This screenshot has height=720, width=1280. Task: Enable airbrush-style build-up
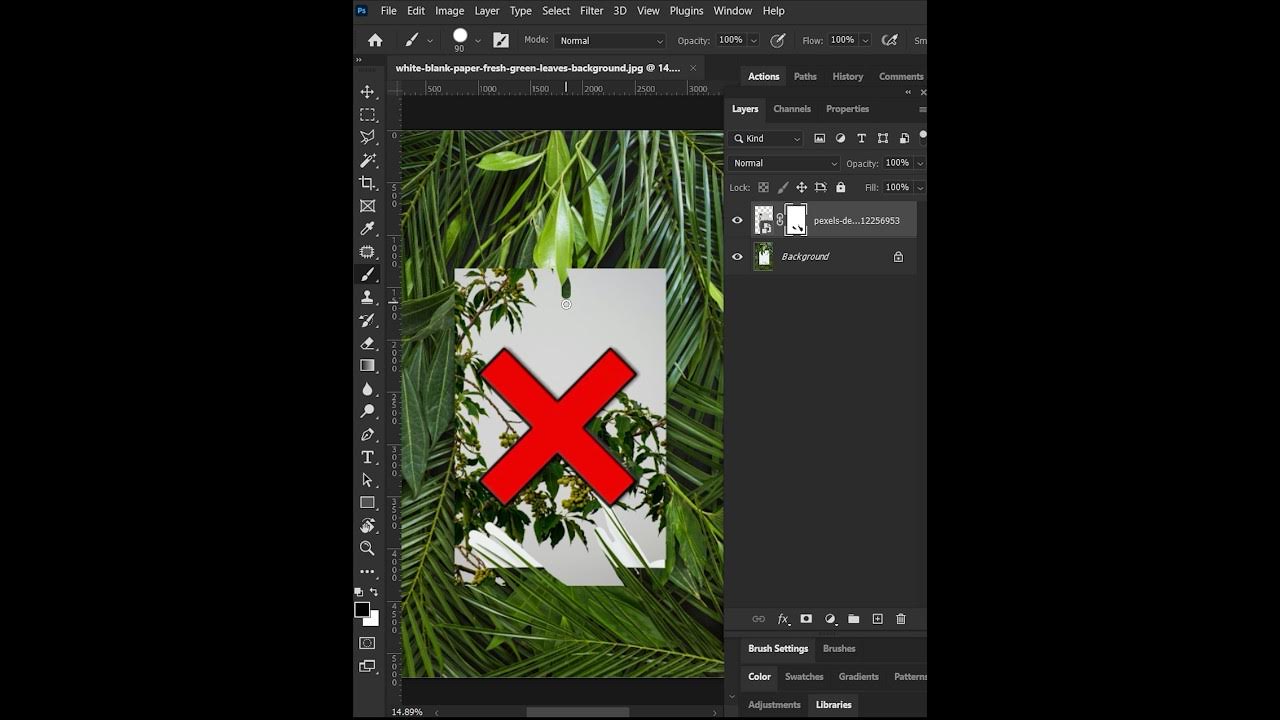(889, 40)
